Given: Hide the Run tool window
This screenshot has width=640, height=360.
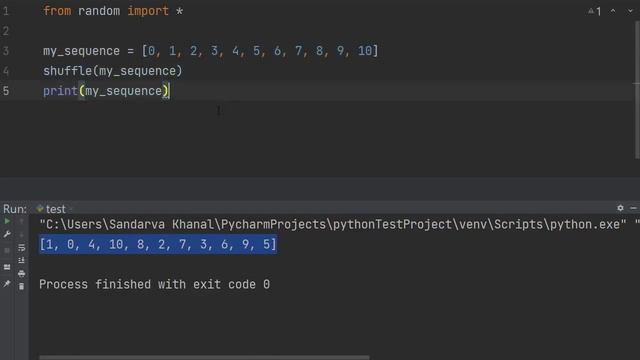Looking at the screenshot, I should pyautogui.click(x=633, y=208).
